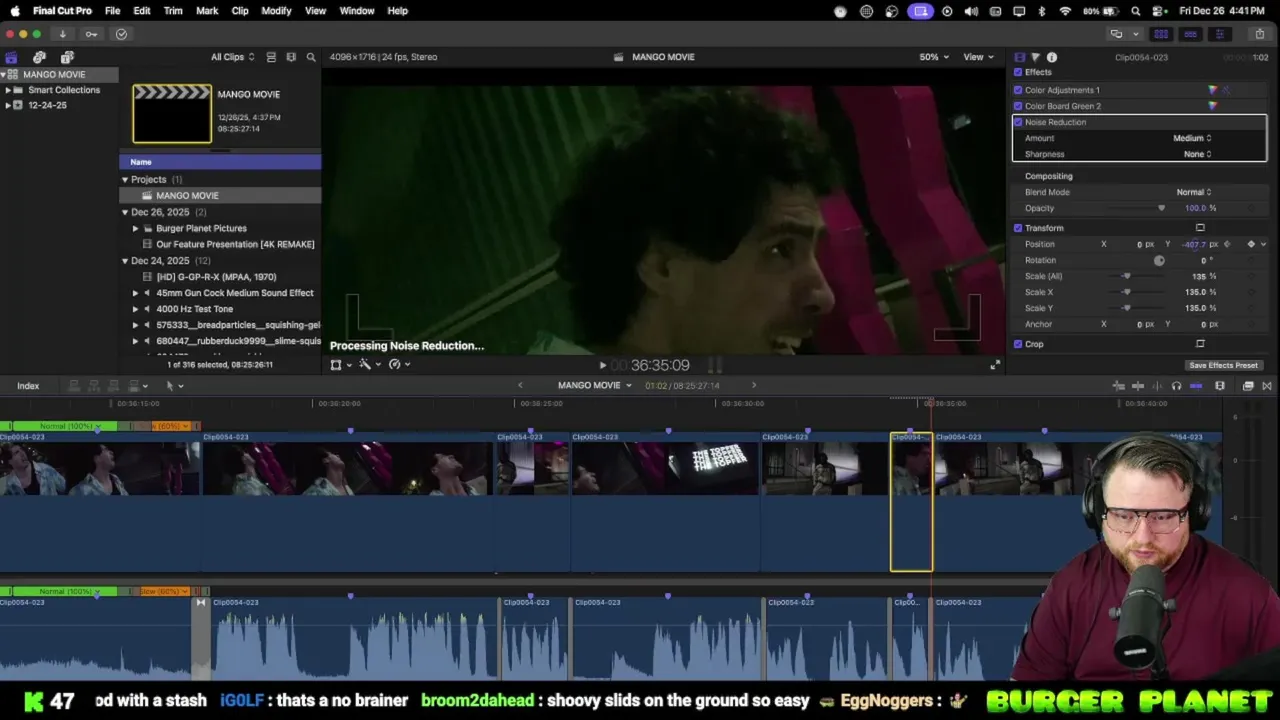Screen dimensions: 1280x720
Task: Adjust the Scale X slider
Action: pyautogui.click(x=1127, y=292)
